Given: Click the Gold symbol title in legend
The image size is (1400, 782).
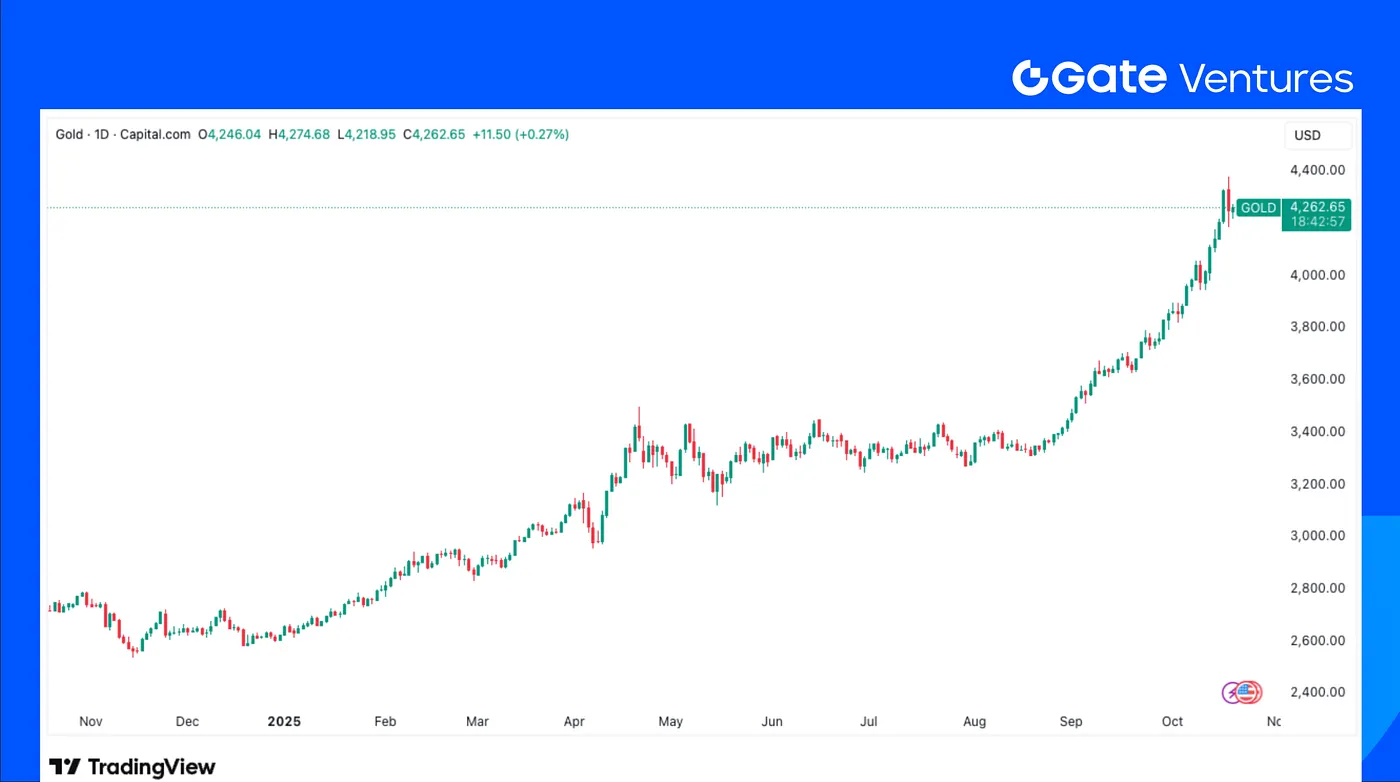Looking at the screenshot, I should 69,134.
